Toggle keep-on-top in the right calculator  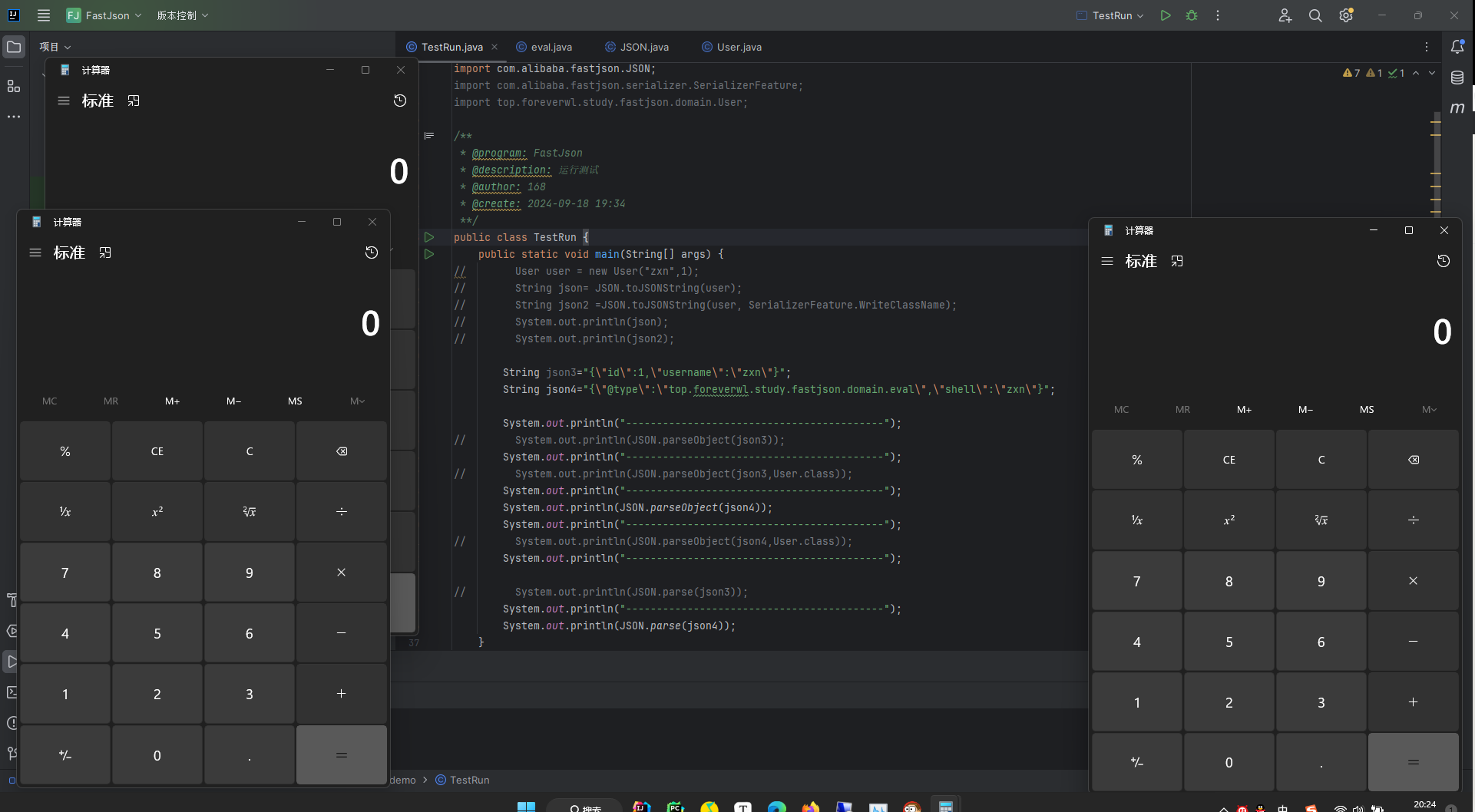[x=1177, y=261]
